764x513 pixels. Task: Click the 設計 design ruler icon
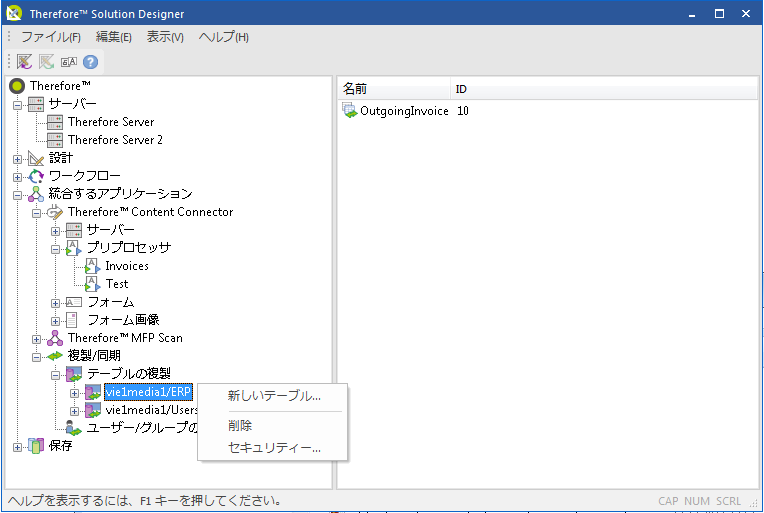tap(36, 158)
